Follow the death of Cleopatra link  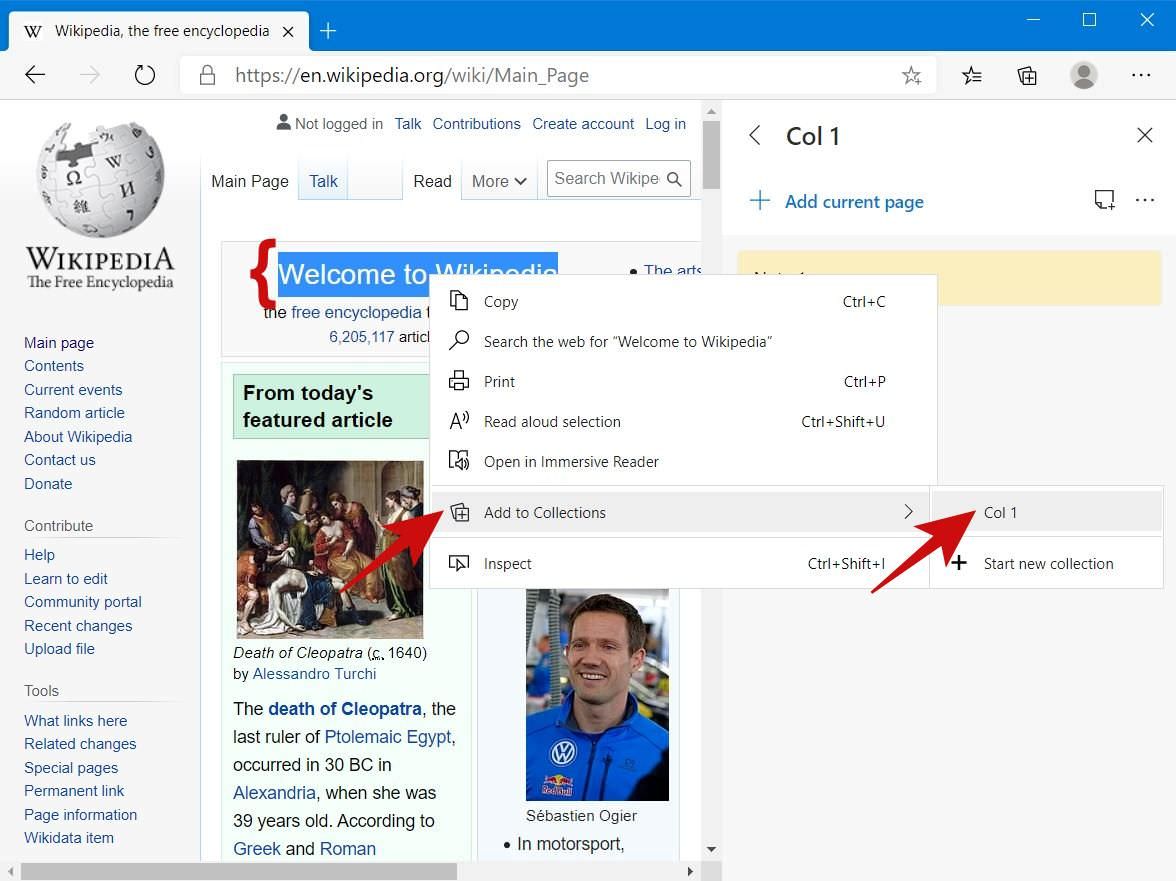[x=345, y=709]
